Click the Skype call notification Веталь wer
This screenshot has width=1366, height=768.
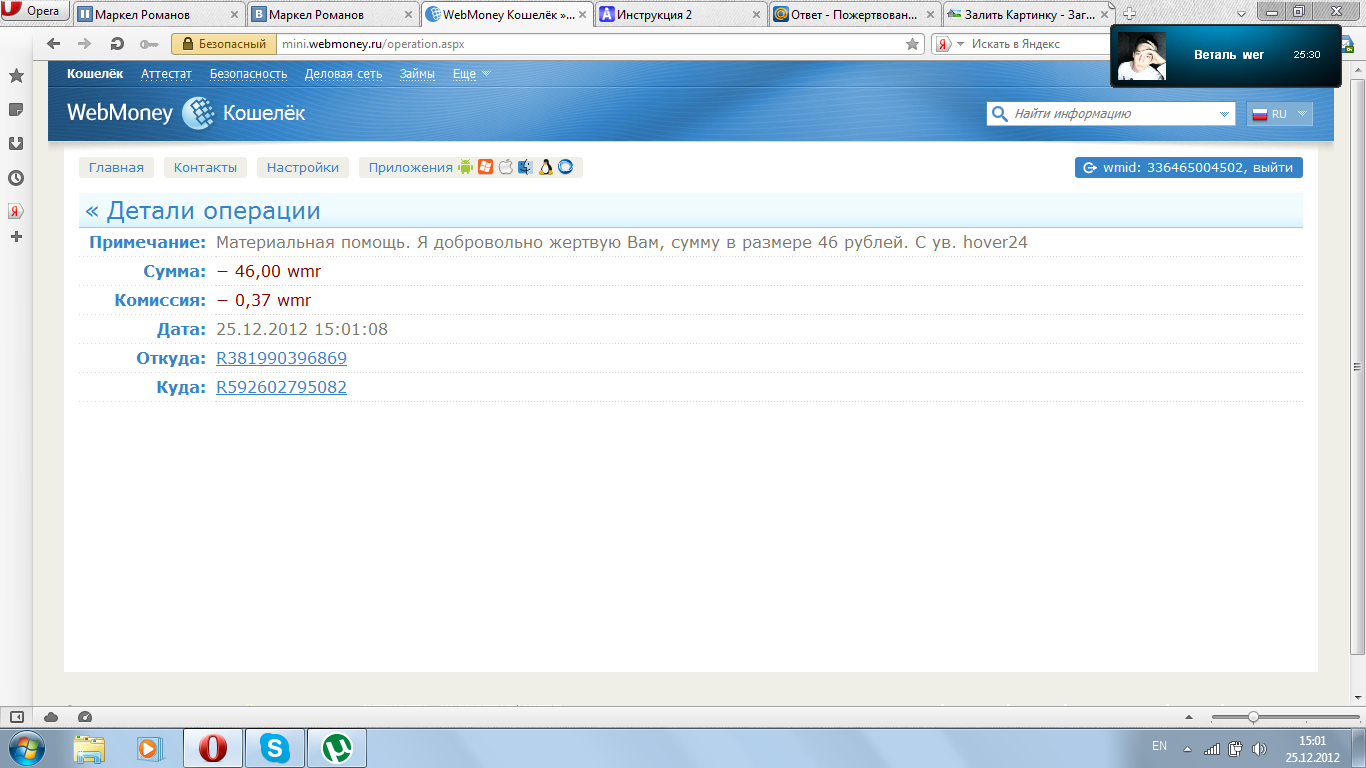pyautogui.click(x=1225, y=55)
